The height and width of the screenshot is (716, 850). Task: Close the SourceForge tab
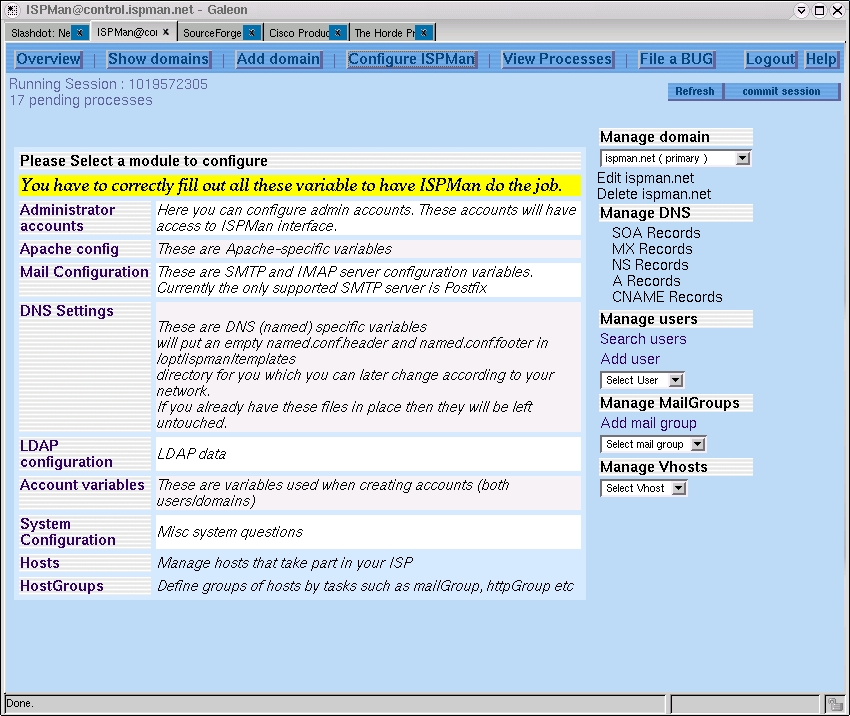click(x=252, y=33)
